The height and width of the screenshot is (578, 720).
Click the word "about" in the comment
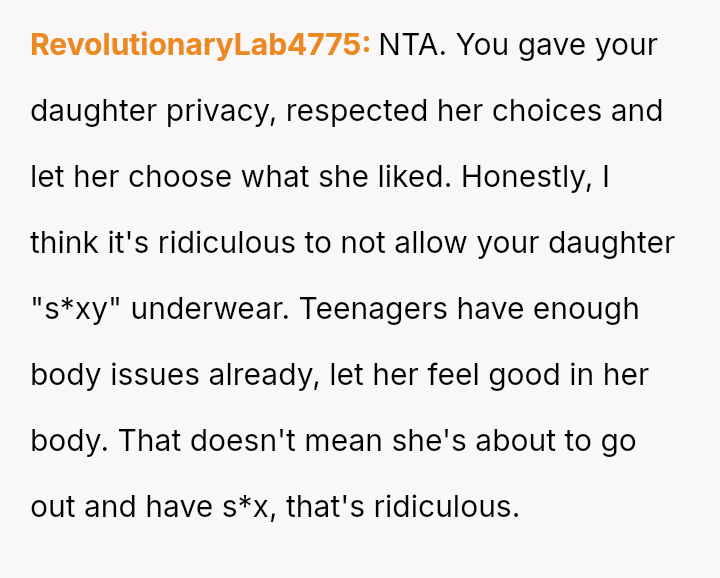[x=529, y=441]
